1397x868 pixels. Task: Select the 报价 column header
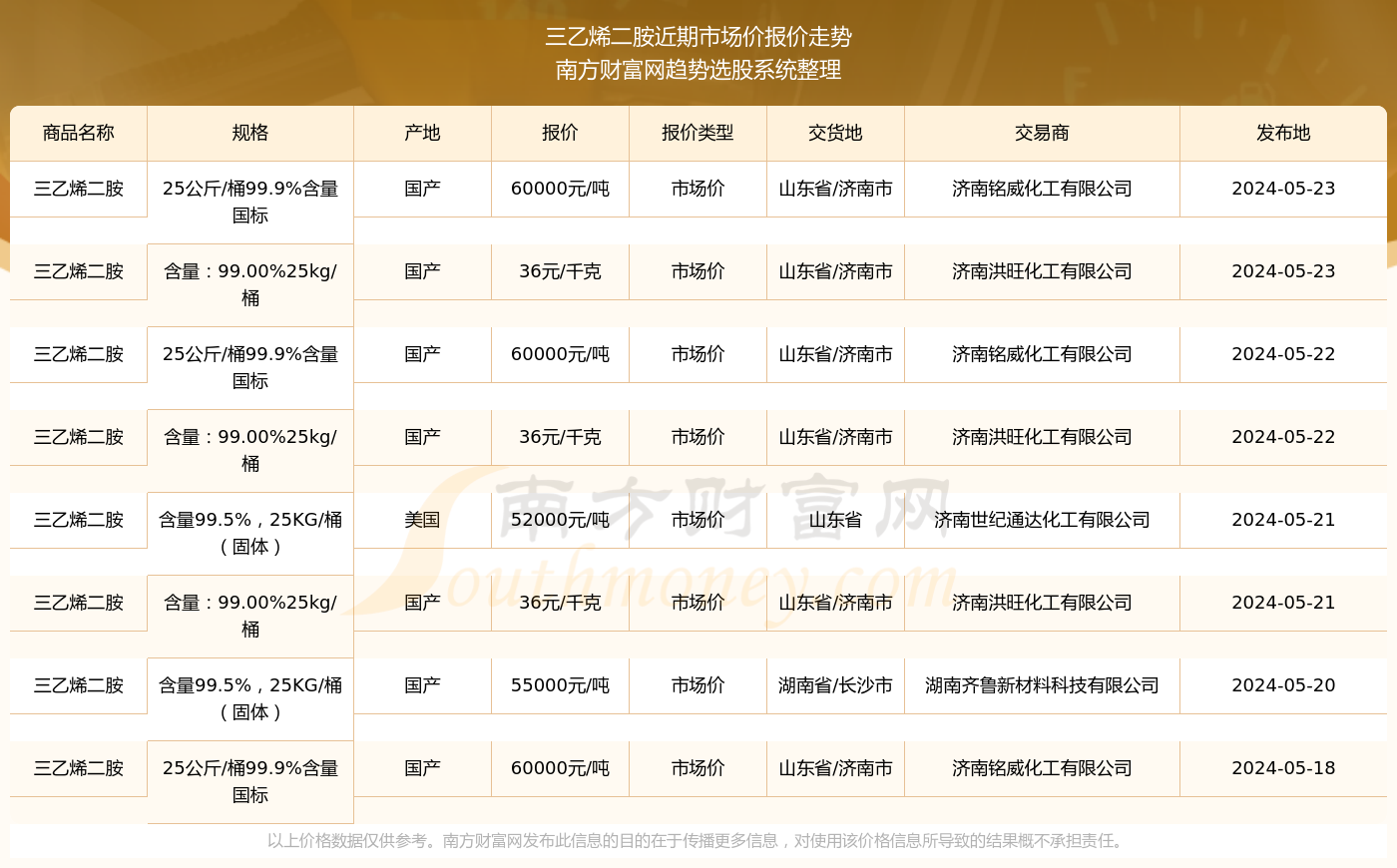tap(560, 133)
